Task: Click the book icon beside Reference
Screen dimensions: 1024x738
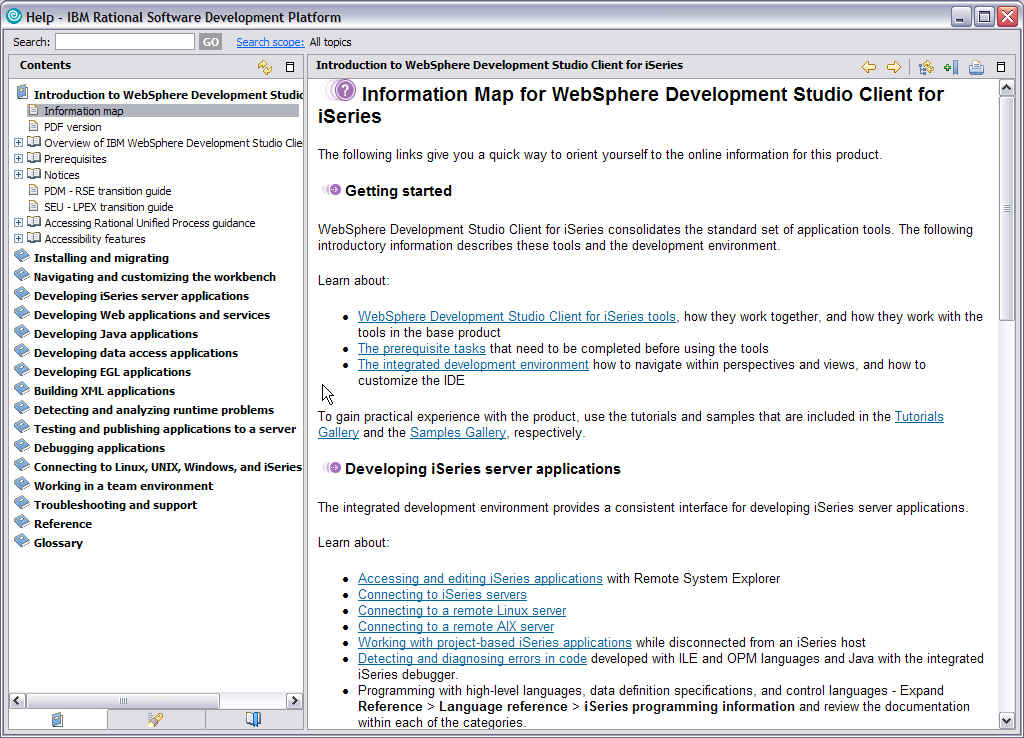Action: (x=22, y=521)
